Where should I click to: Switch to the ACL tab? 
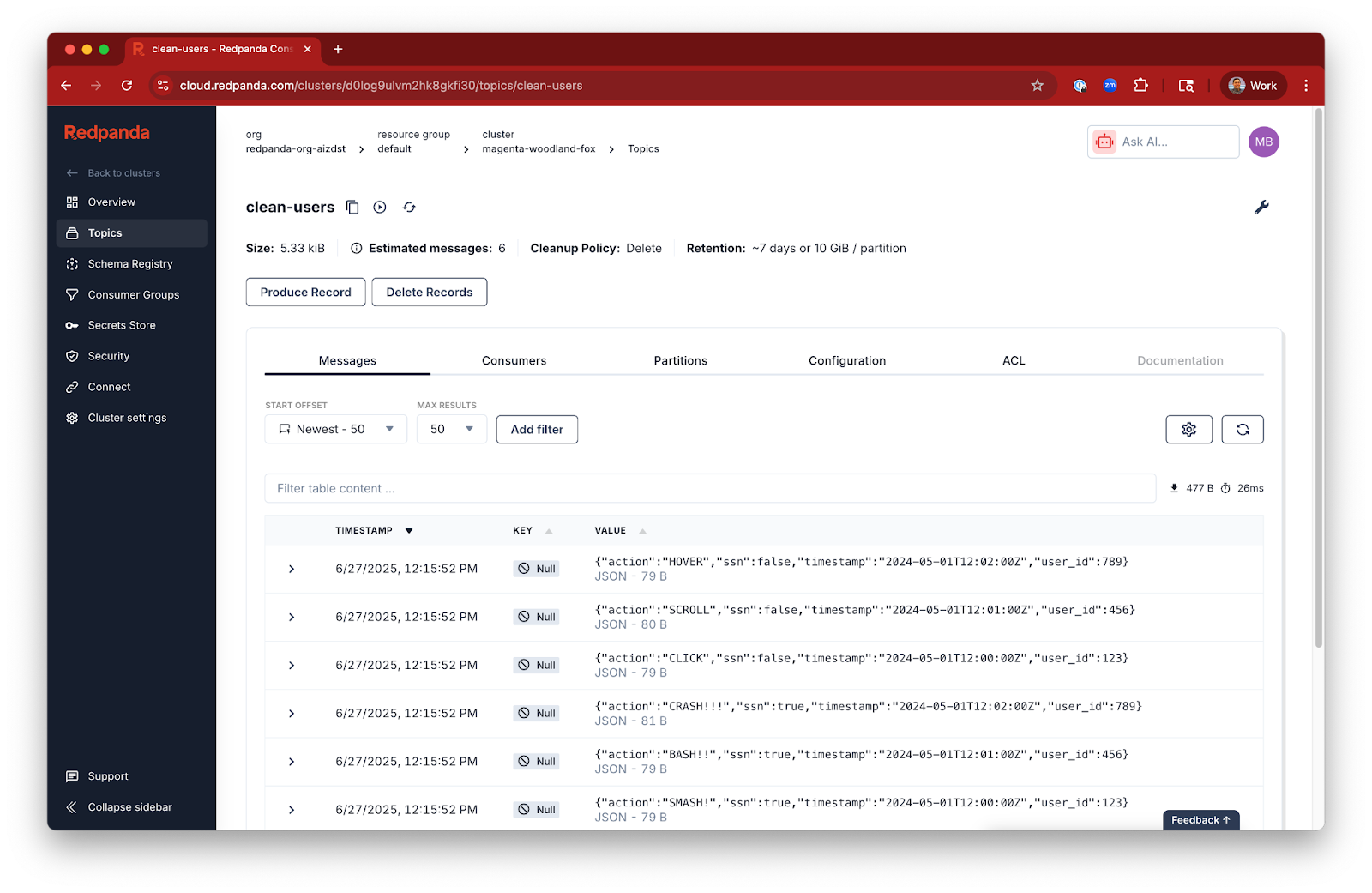[x=1014, y=360]
